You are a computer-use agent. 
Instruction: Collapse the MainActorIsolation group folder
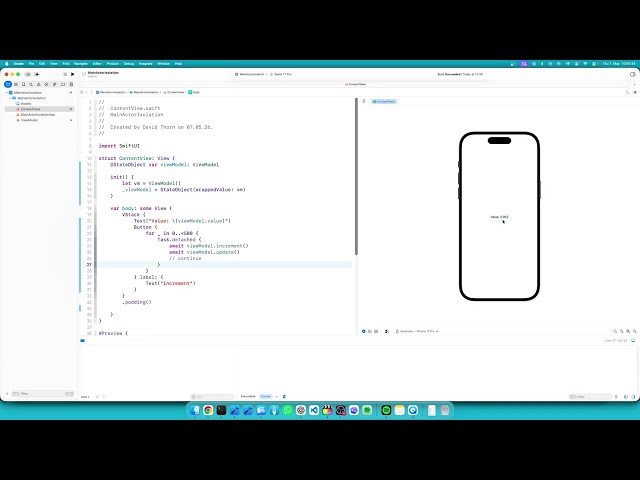point(10,98)
